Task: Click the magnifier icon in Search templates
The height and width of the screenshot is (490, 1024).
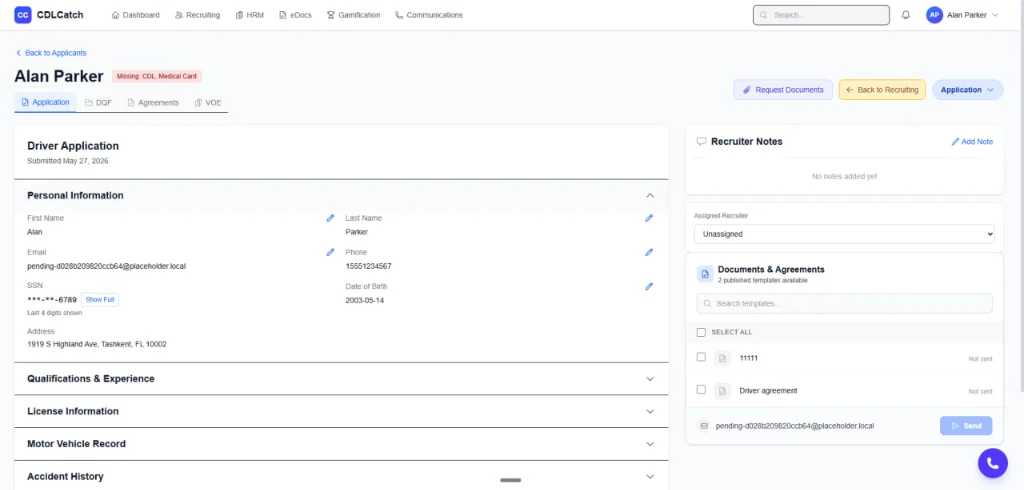Action: [707, 304]
